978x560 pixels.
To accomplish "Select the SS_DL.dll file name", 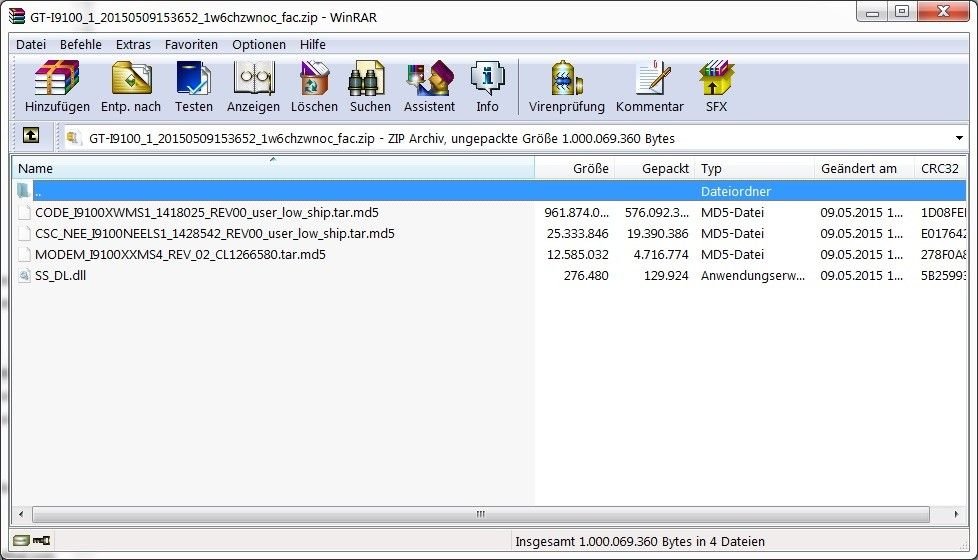I will pyautogui.click(x=61, y=276).
